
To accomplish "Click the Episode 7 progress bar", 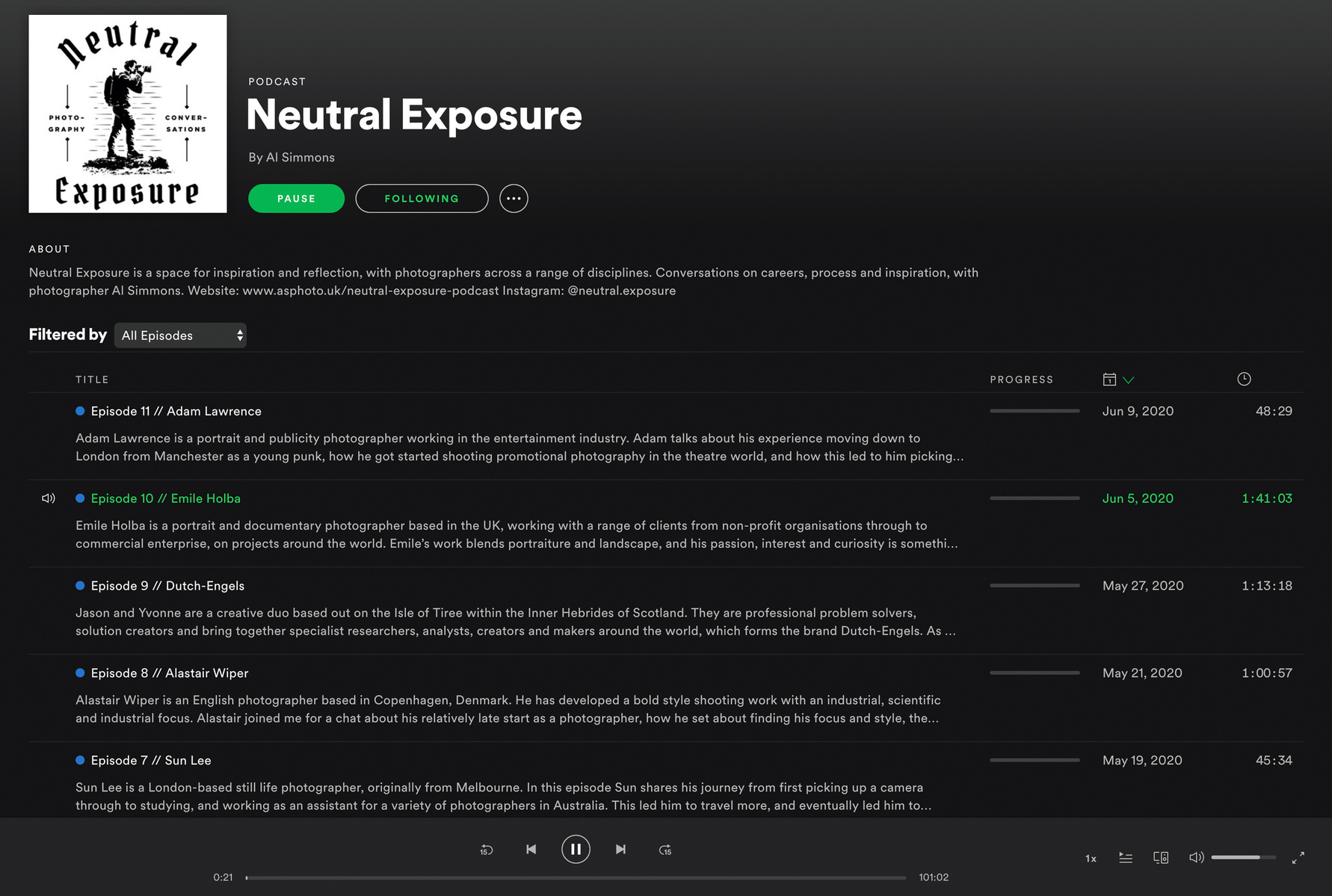I will pyautogui.click(x=1035, y=761).
